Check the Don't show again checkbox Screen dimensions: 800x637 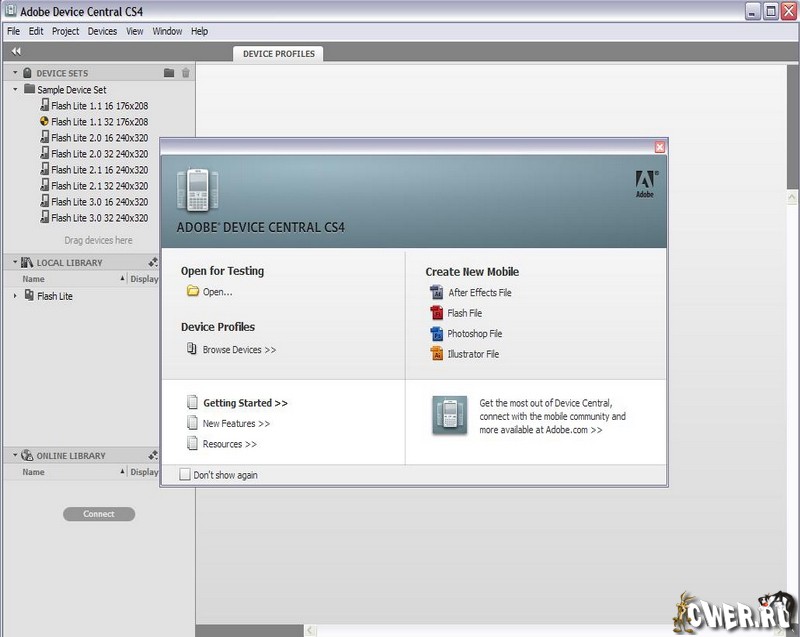pyautogui.click(x=185, y=475)
